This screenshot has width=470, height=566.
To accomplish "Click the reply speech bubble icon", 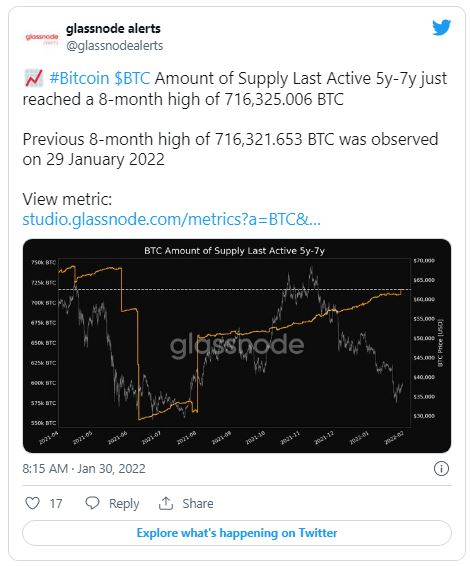I will click(92, 503).
